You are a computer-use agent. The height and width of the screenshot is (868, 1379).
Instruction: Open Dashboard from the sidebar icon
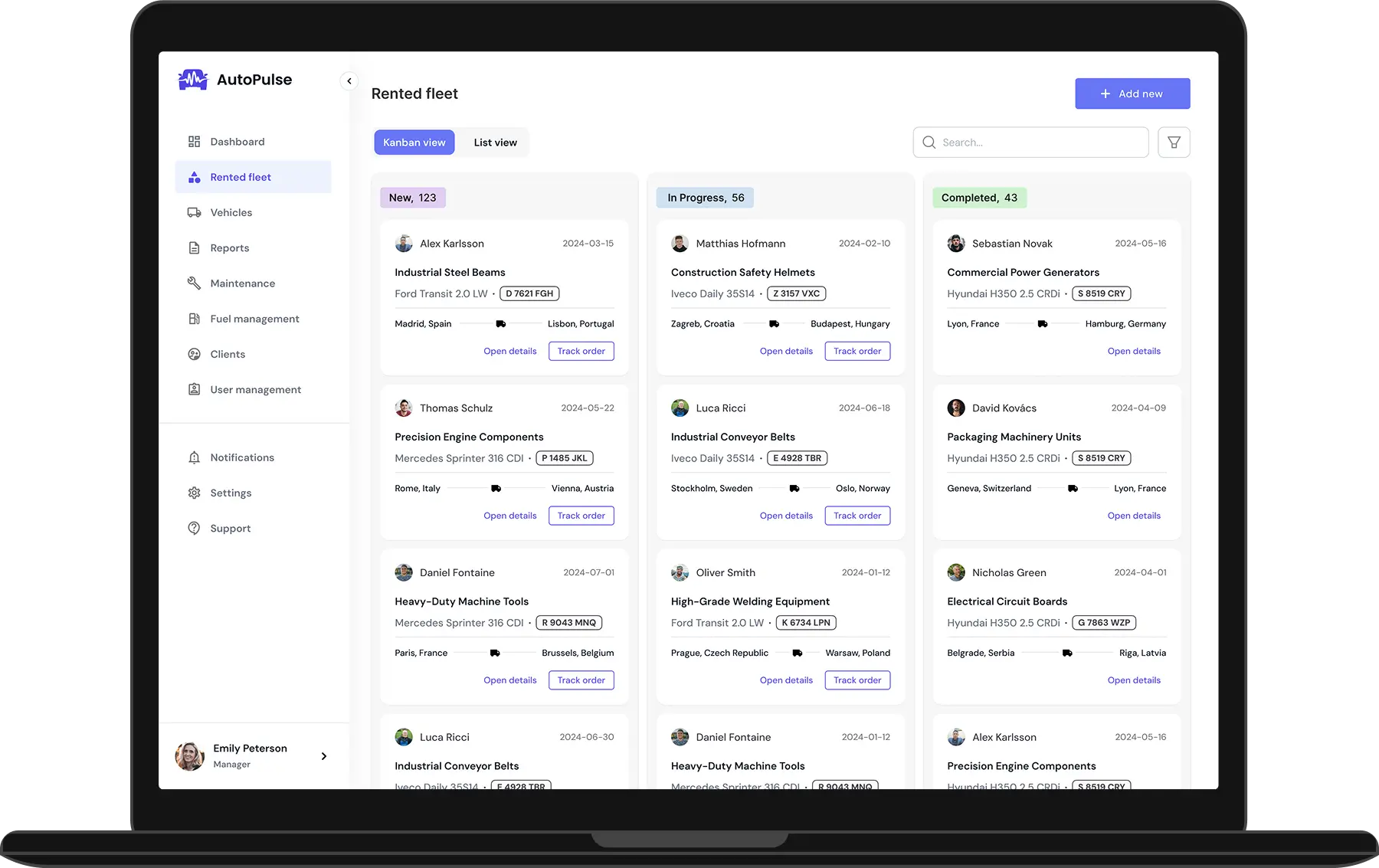[195, 142]
